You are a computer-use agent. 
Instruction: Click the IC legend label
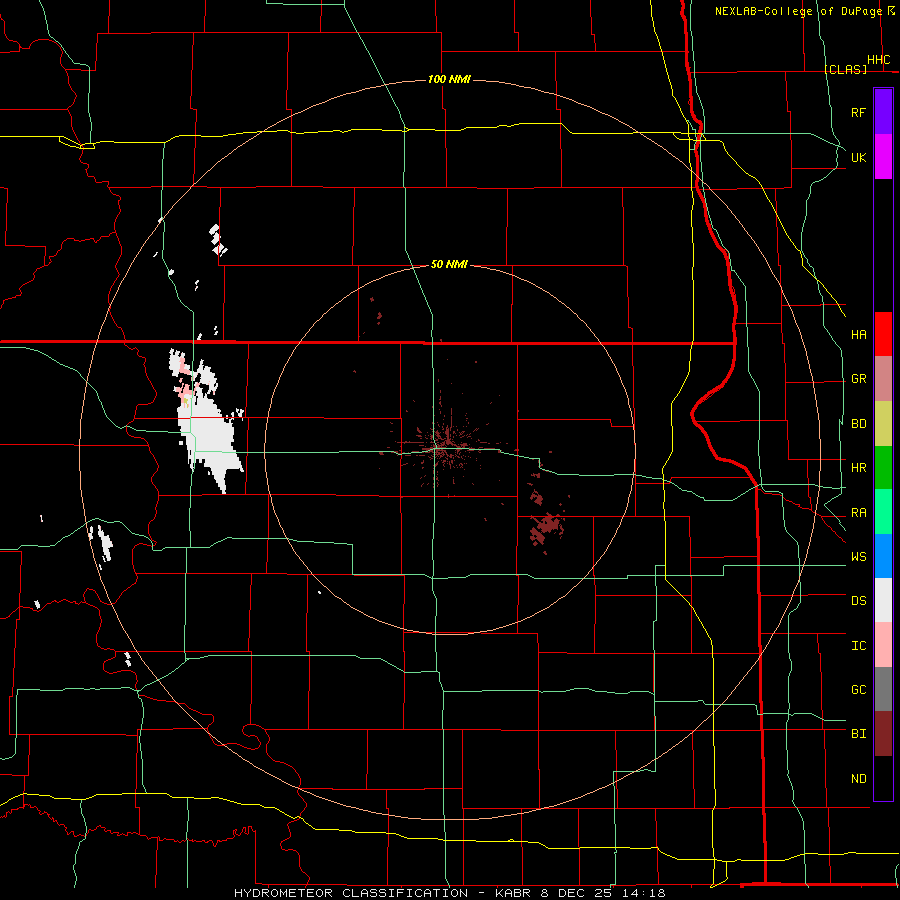click(858, 646)
